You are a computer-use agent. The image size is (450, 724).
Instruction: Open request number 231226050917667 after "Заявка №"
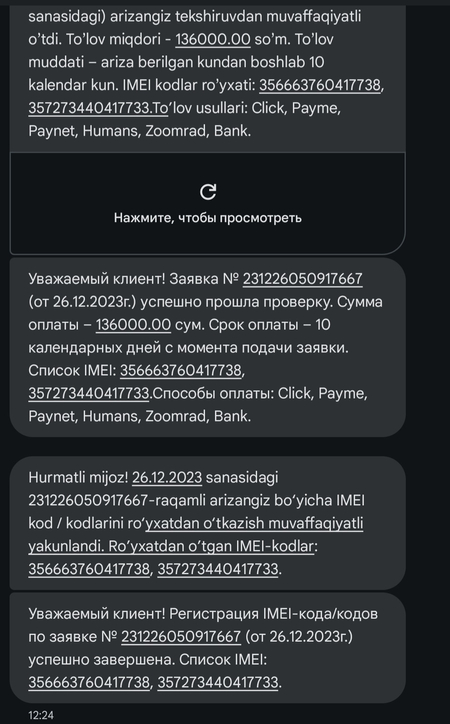pos(302,279)
